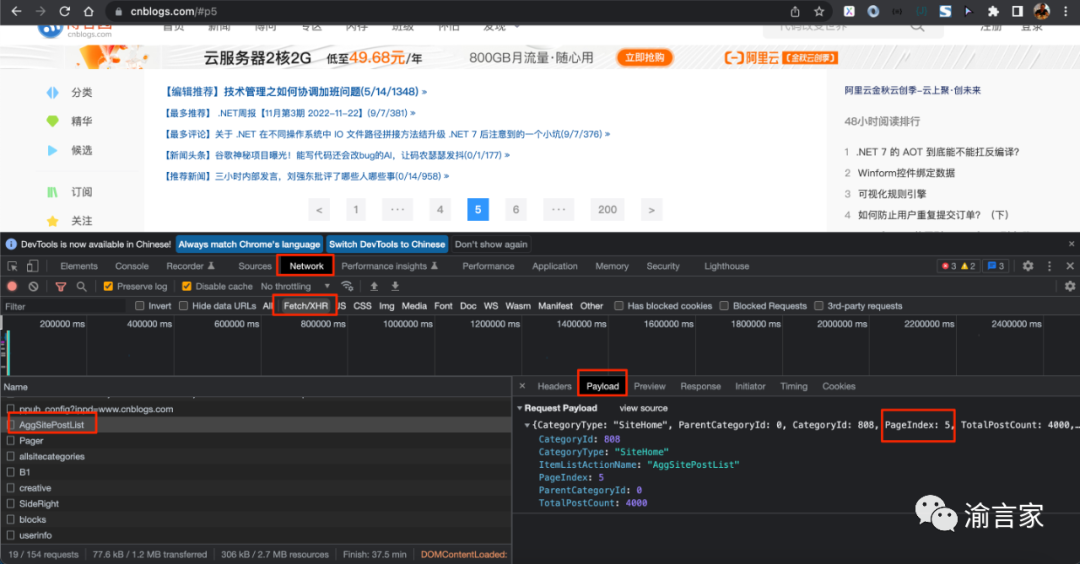Switch to the Network tab

point(307,266)
